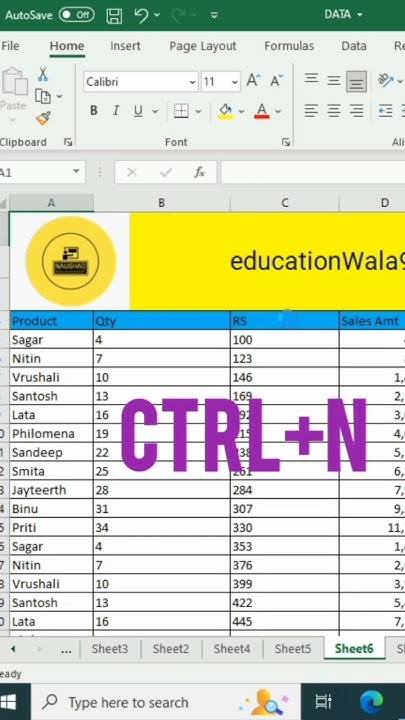Switch to Sheet2 tab

point(171,649)
